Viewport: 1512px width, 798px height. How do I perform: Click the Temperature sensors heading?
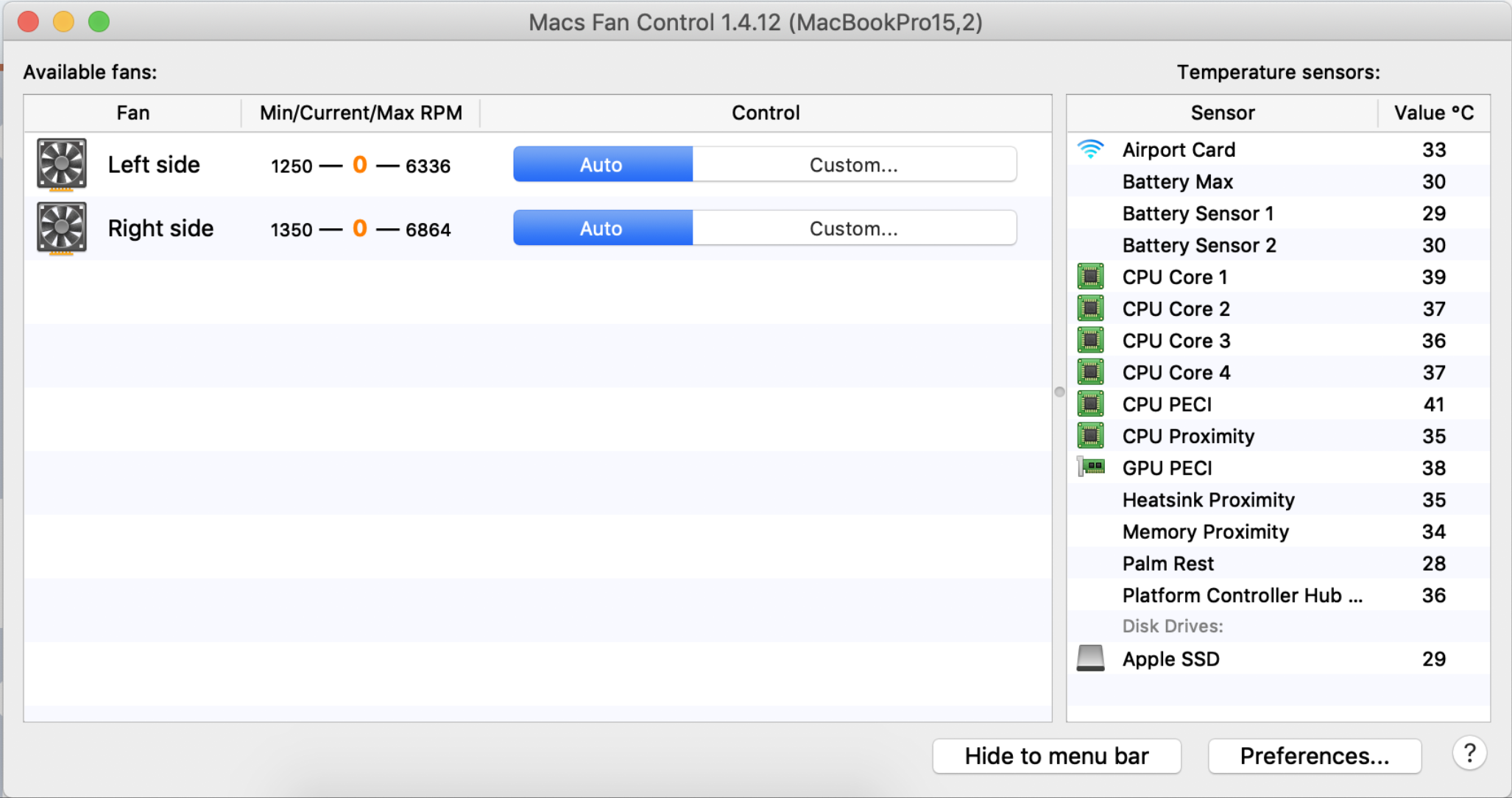click(1278, 72)
